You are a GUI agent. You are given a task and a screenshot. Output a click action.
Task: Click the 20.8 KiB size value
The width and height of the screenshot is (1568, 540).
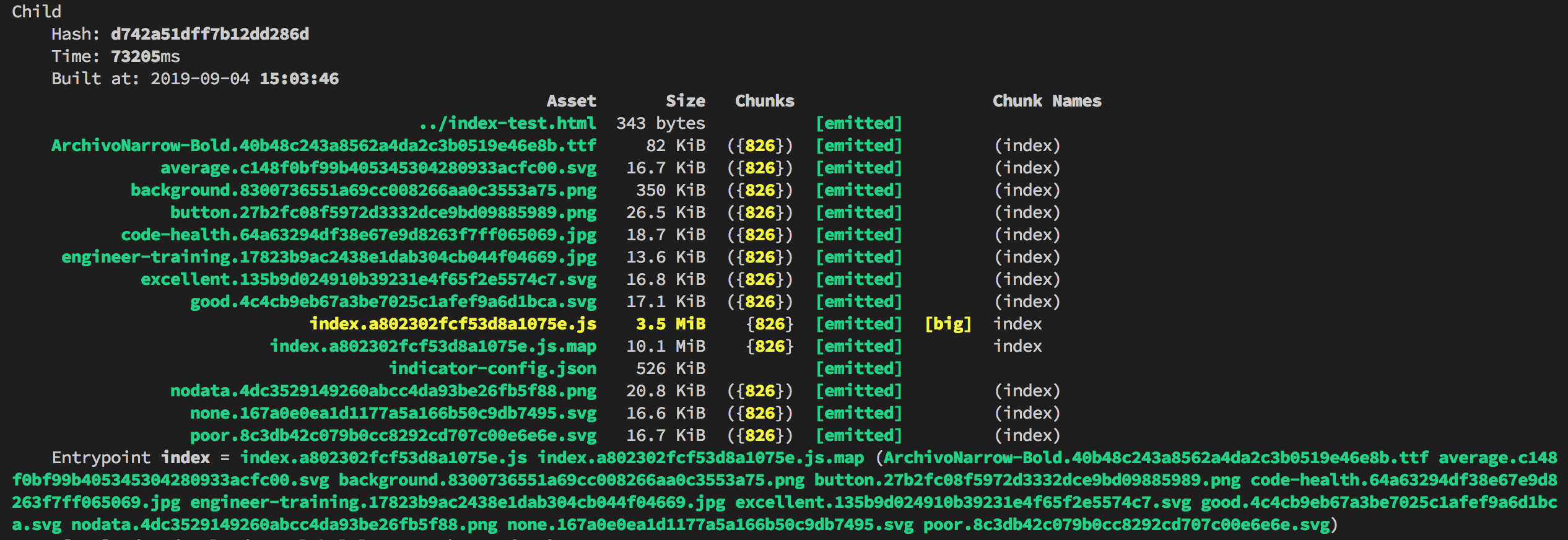666,391
